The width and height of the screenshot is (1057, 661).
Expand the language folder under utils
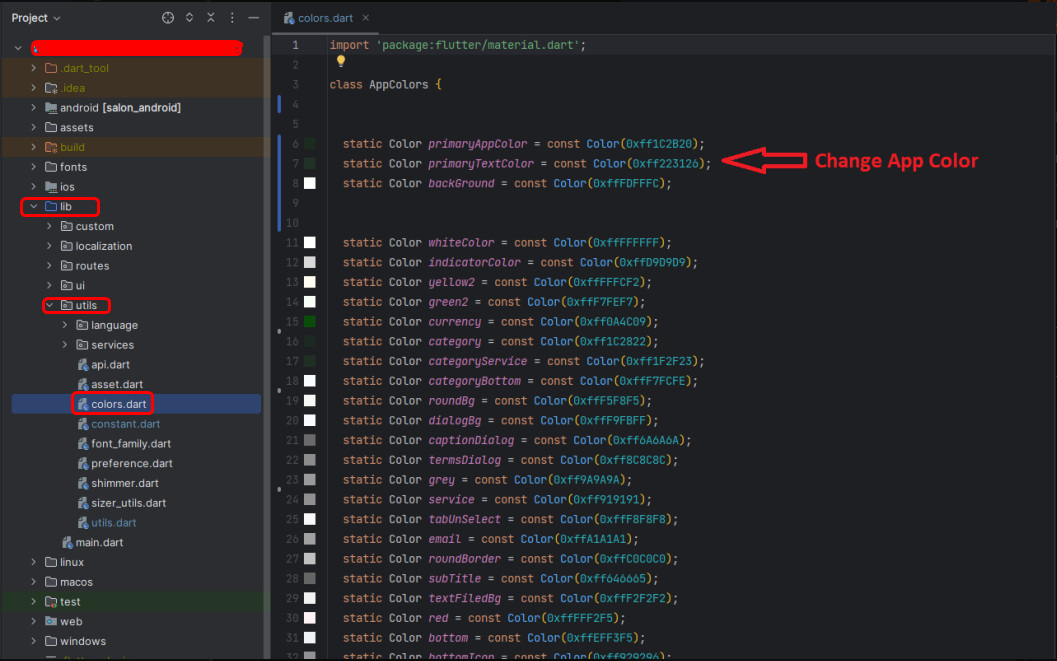[66, 325]
